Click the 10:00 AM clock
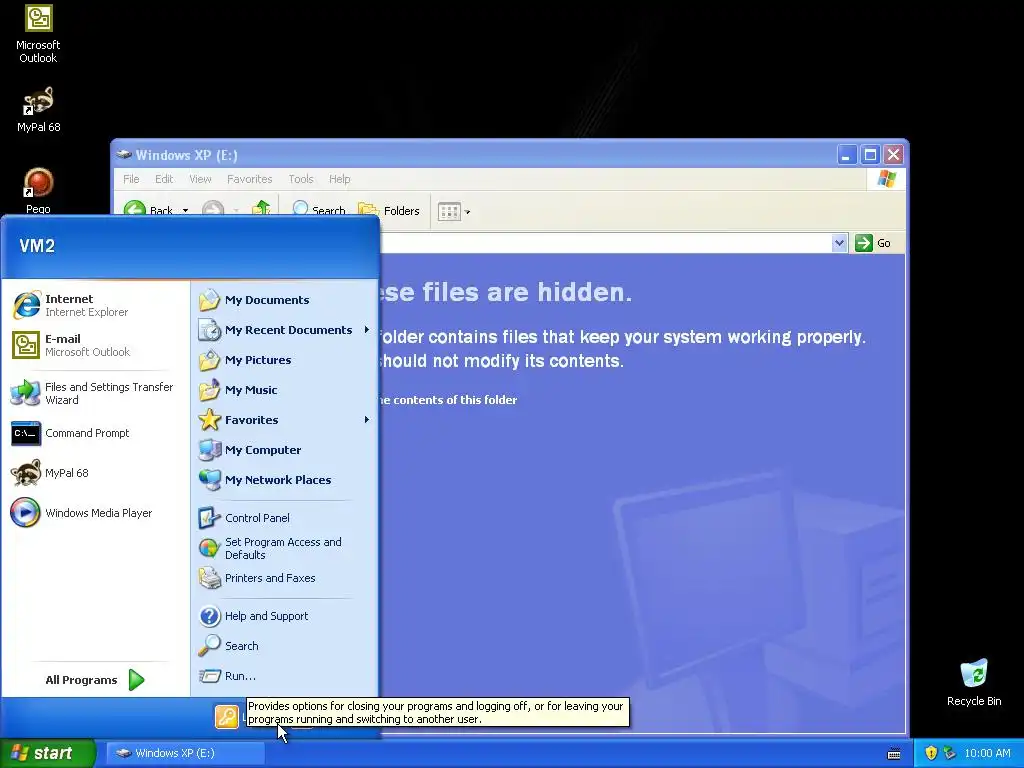This screenshot has width=1024, height=768. (x=987, y=753)
